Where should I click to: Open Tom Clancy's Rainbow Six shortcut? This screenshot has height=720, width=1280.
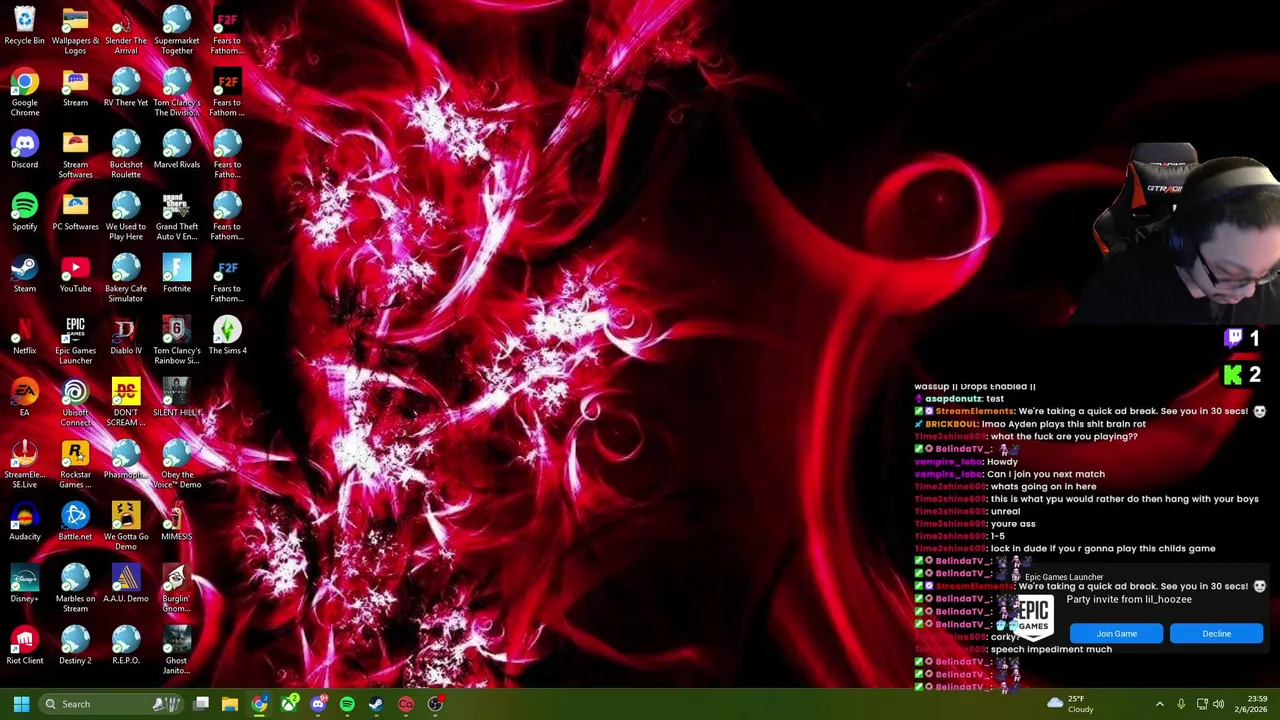[x=177, y=341]
